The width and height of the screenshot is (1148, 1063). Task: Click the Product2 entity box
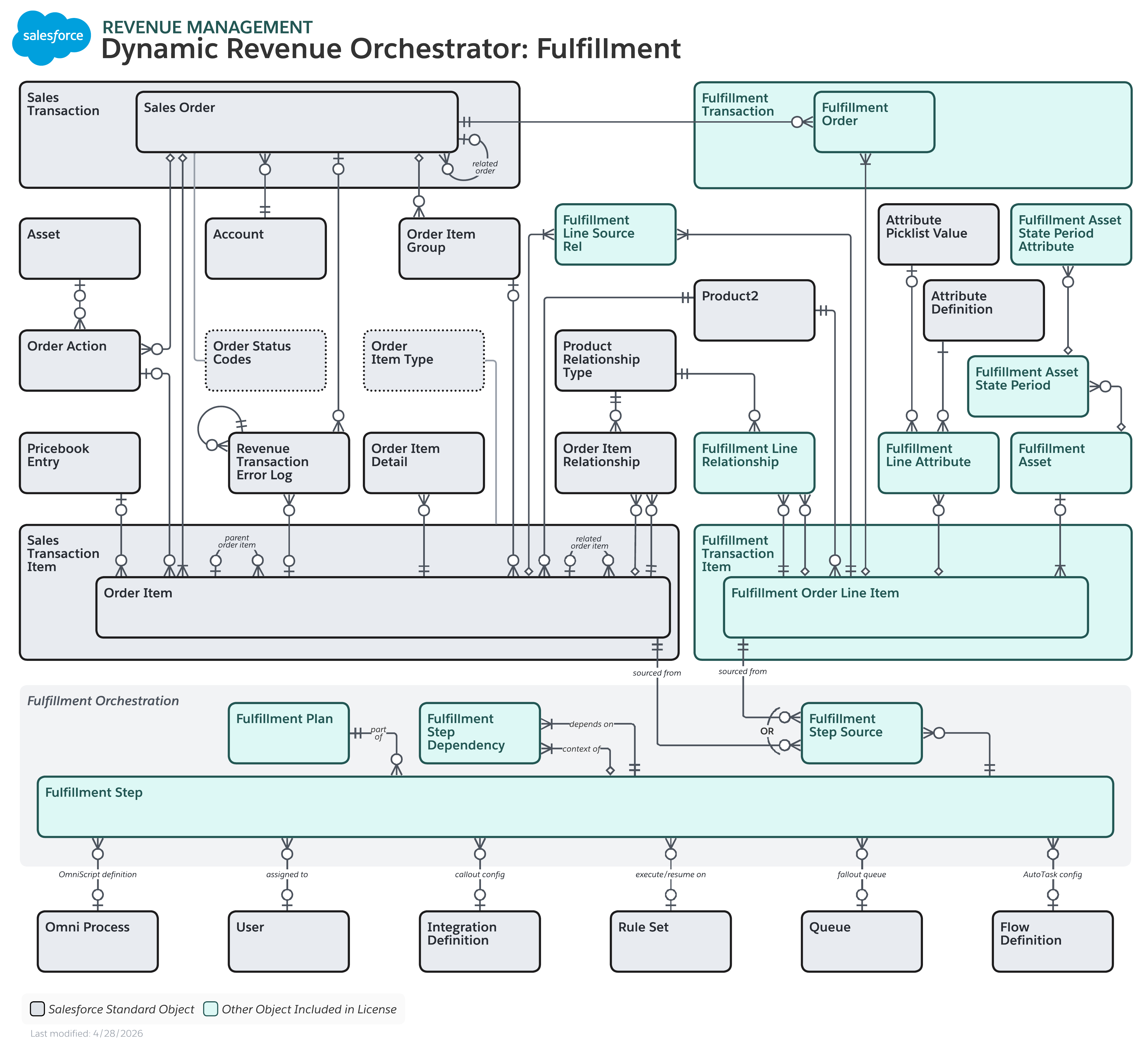point(754,310)
